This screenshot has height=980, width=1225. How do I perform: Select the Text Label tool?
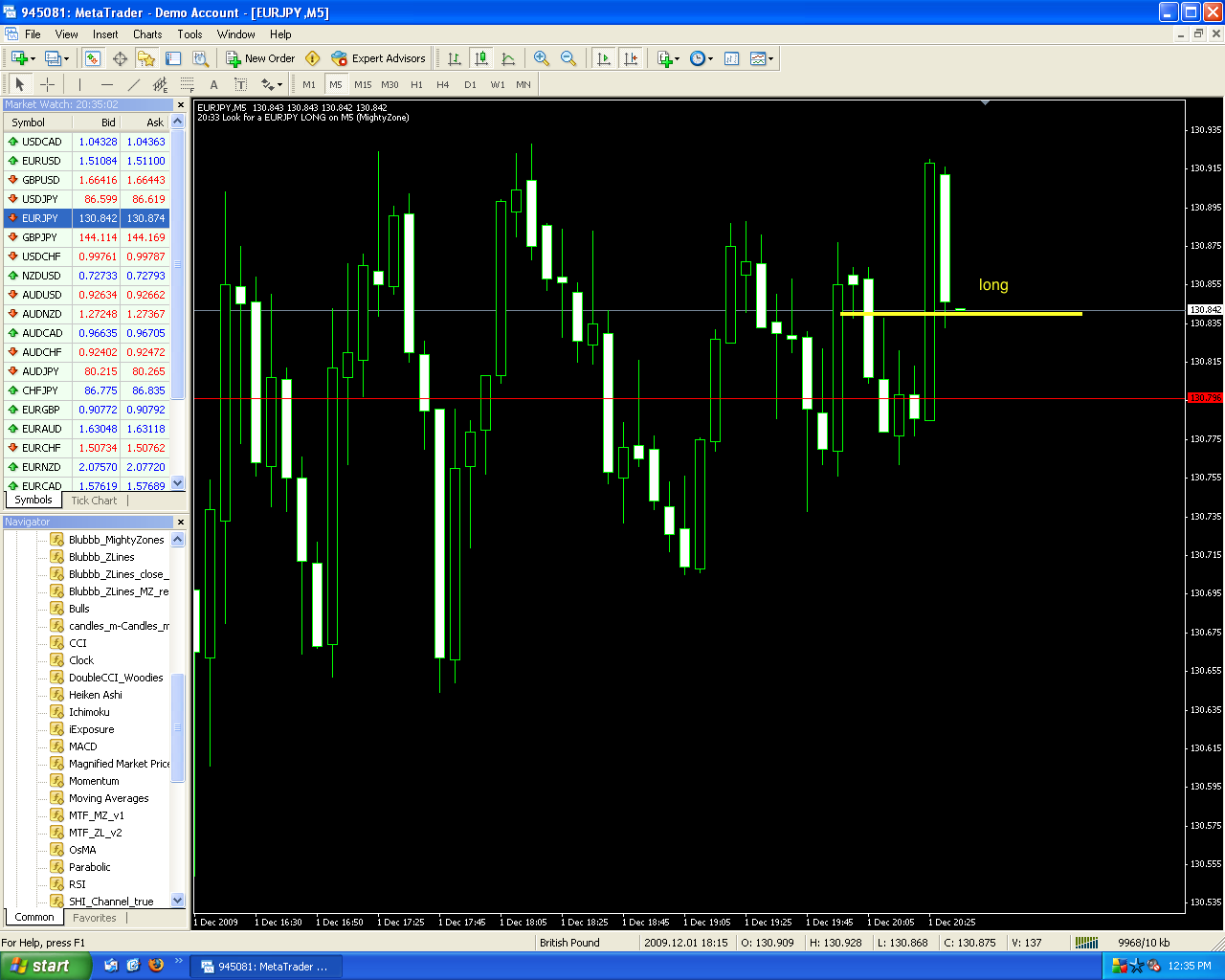(240, 84)
